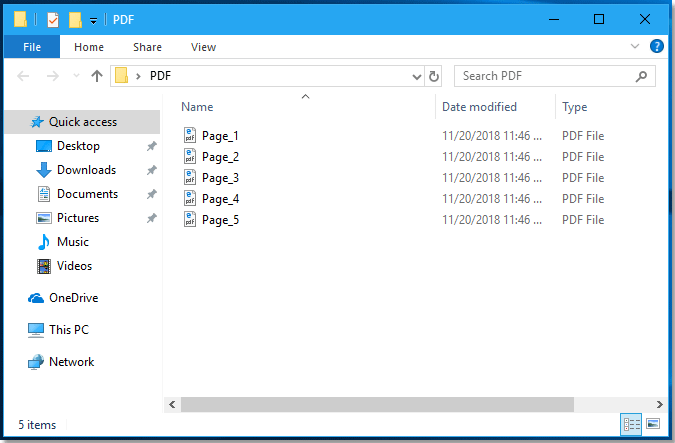Open the Share ribbon tab
The height and width of the screenshot is (443, 675).
[x=147, y=47]
